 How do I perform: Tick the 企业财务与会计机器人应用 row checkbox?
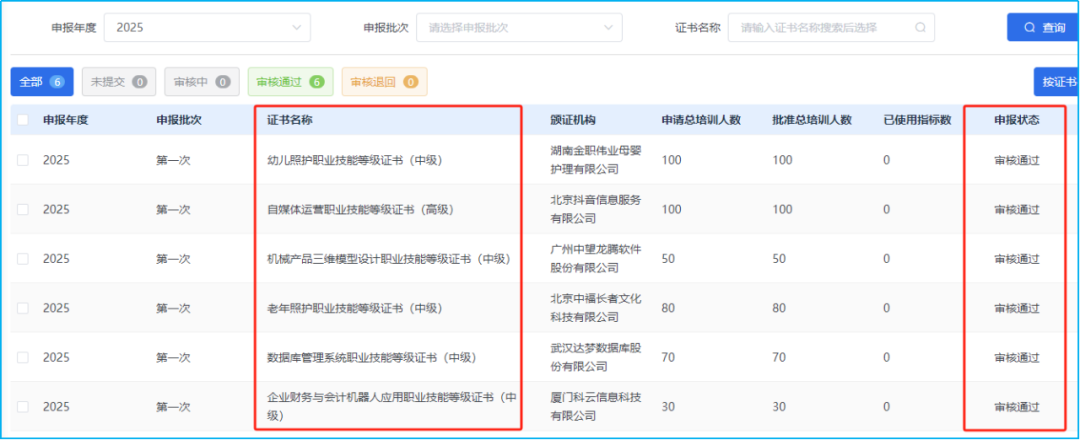tap(23, 407)
